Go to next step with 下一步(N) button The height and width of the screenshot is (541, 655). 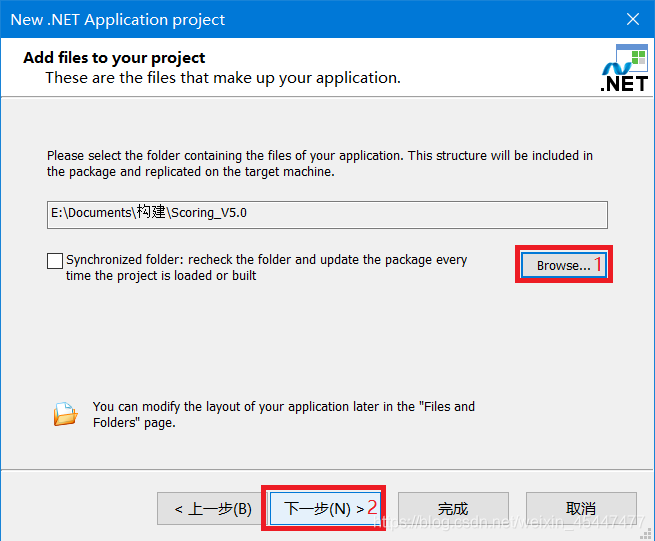pyautogui.click(x=324, y=508)
